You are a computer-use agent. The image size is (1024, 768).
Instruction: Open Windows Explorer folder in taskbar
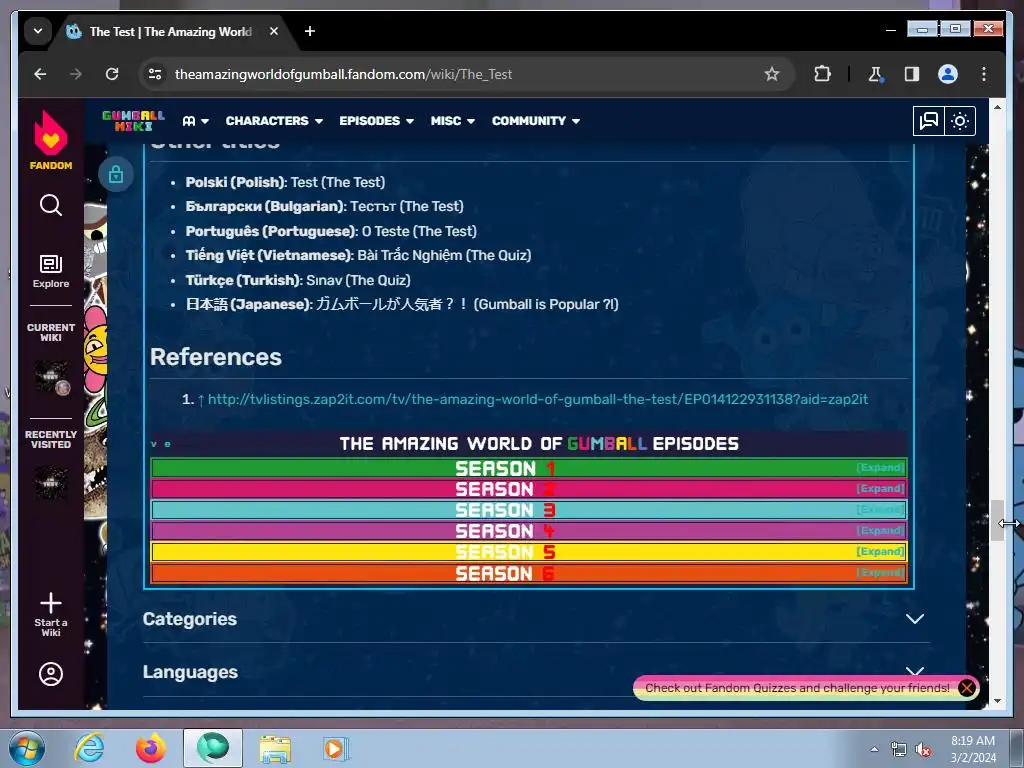275,748
